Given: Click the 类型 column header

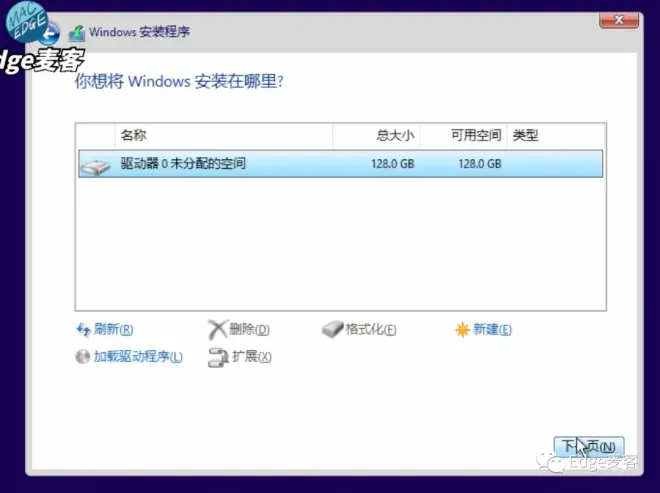Looking at the screenshot, I should tap(556, 136).
